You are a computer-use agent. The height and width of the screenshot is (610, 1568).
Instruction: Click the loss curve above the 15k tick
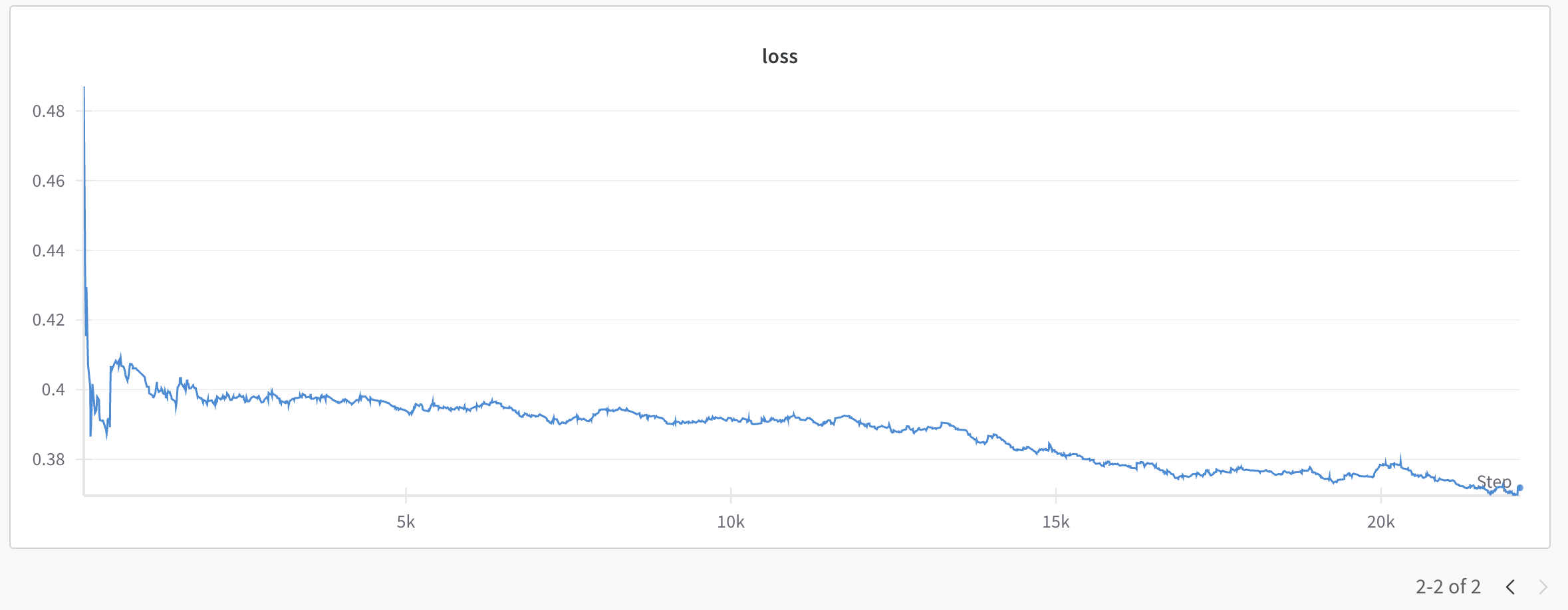[1055, 451]
